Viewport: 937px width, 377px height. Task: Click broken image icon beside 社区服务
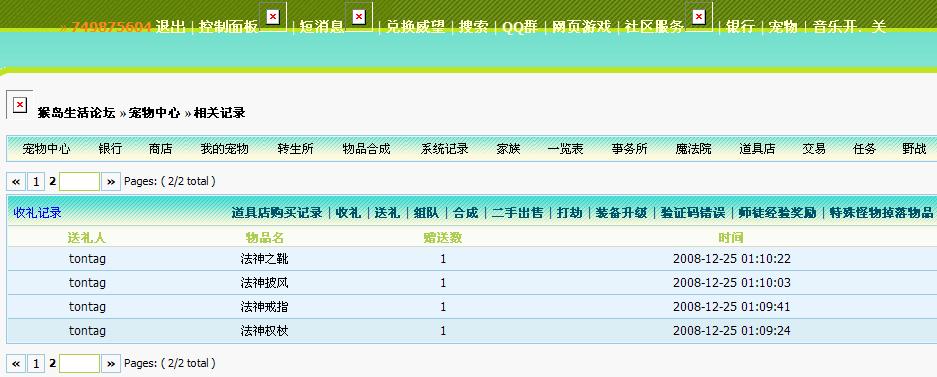pos(699,17)
